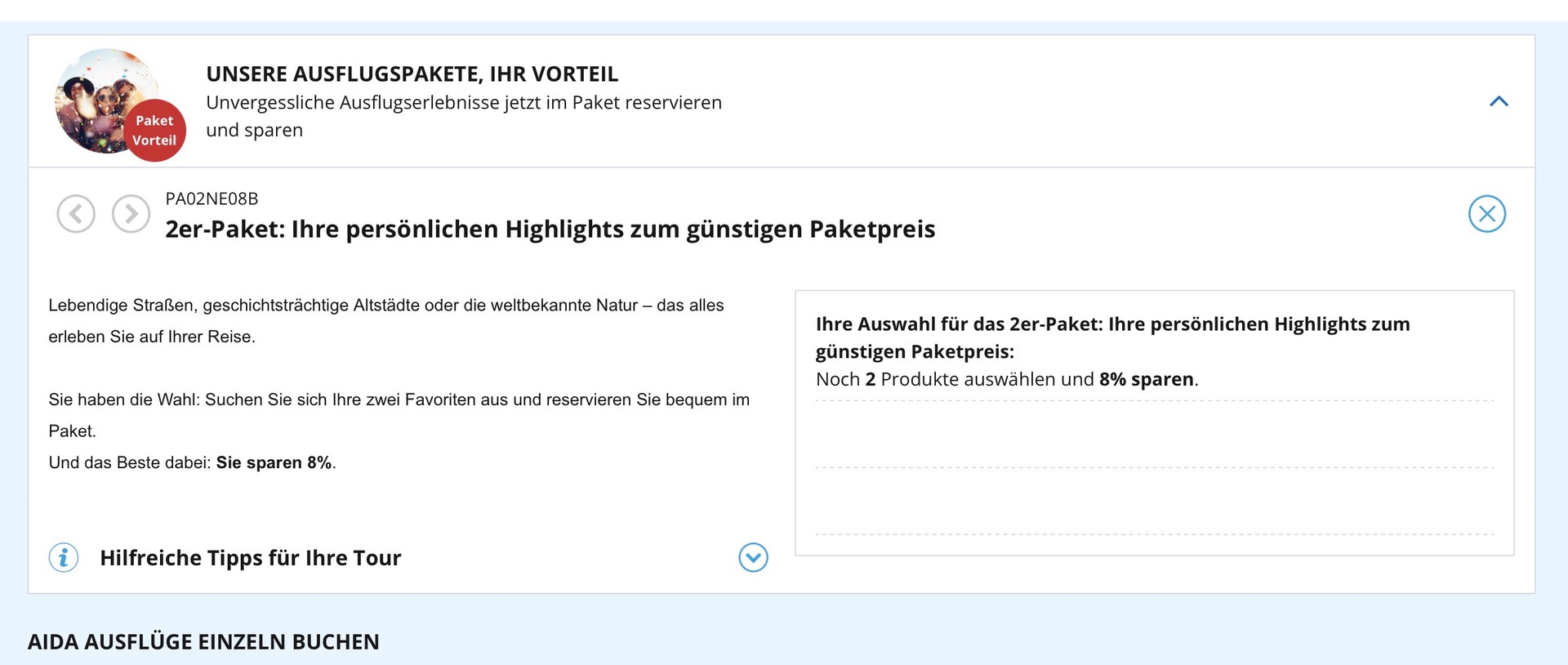Click the red Paket Vorteil badge

154,131
